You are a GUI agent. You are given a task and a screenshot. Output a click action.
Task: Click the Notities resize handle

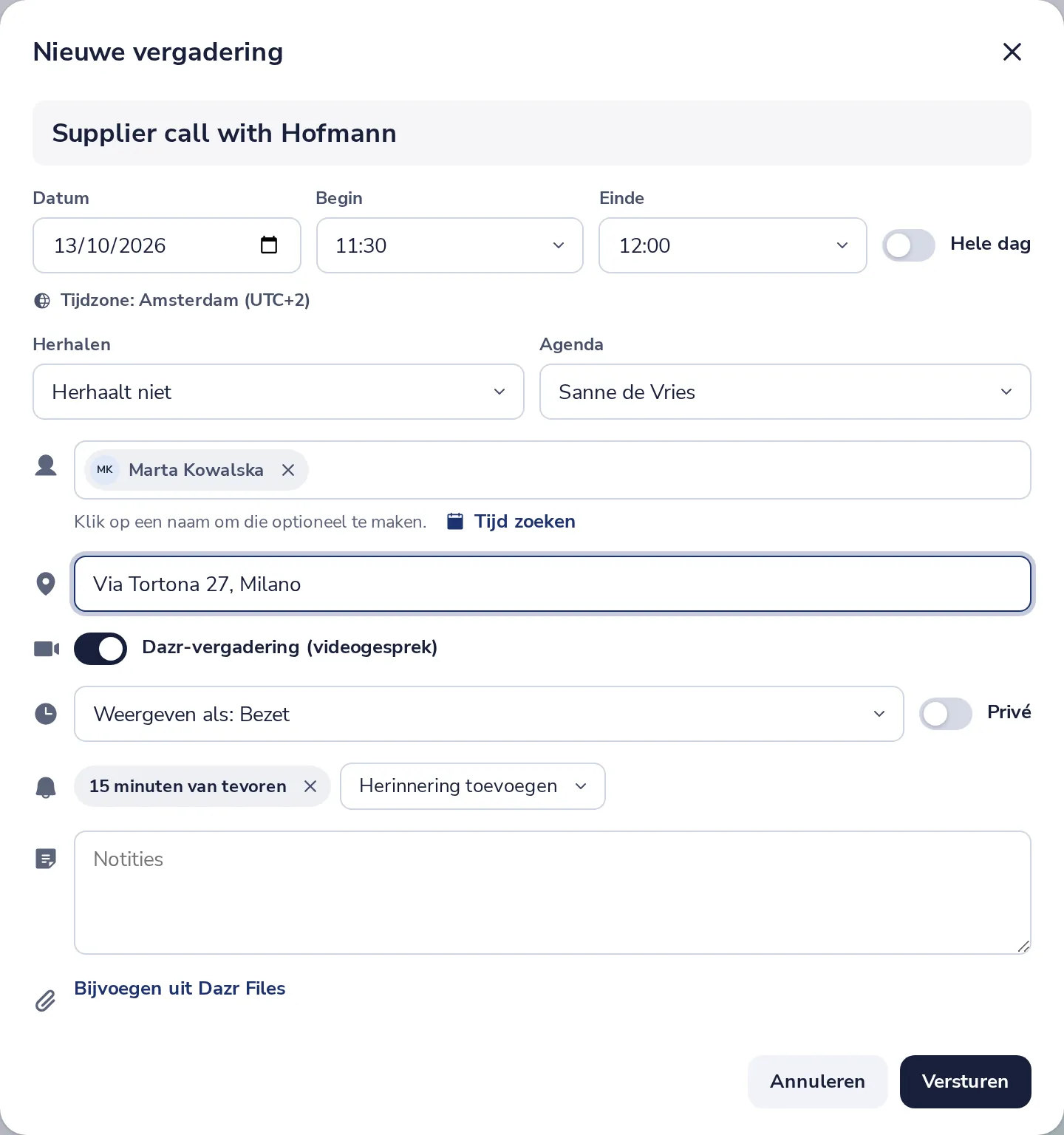tap(1023, 947)
